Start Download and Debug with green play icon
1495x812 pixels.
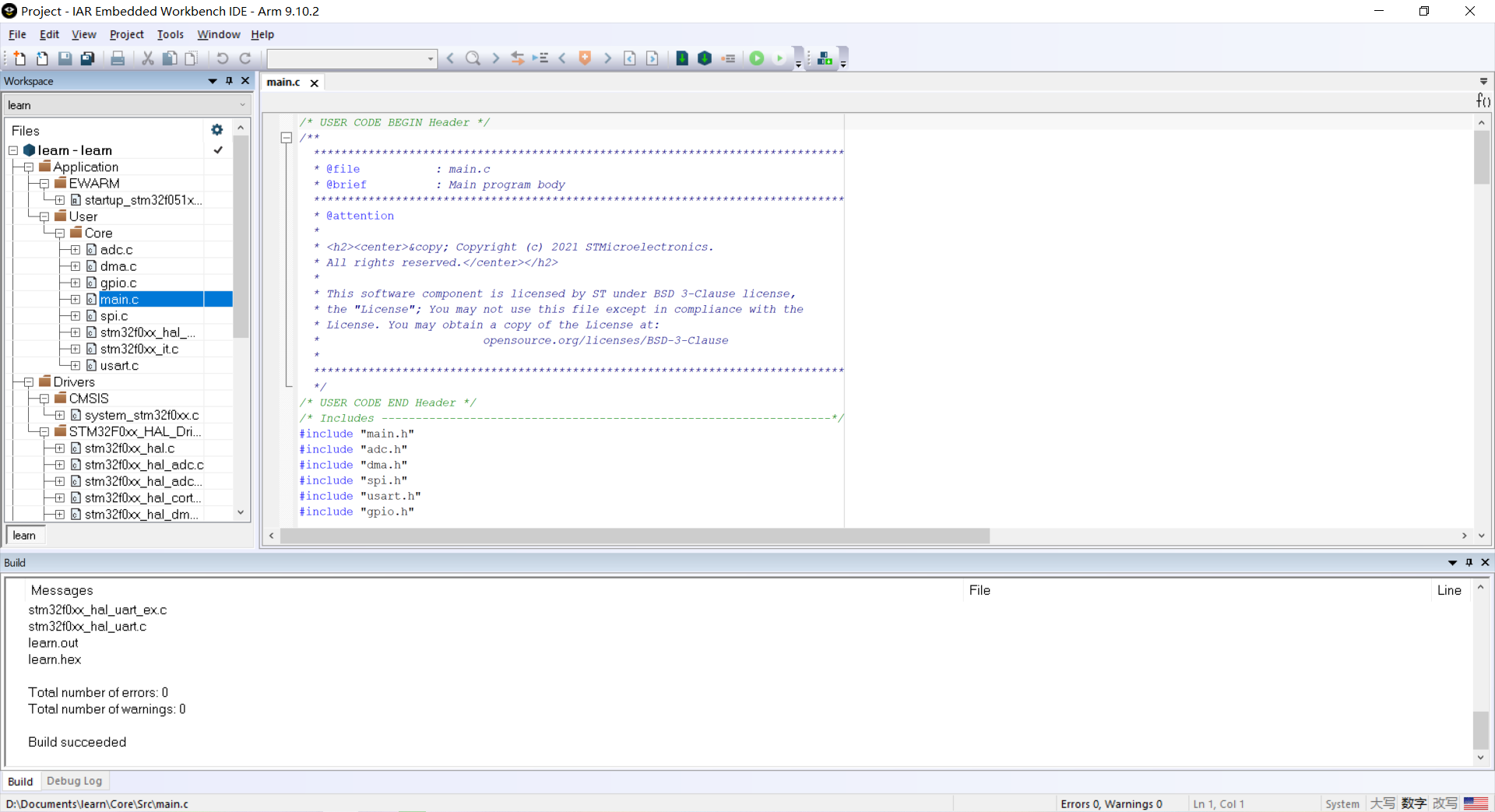tap(756, 58)
